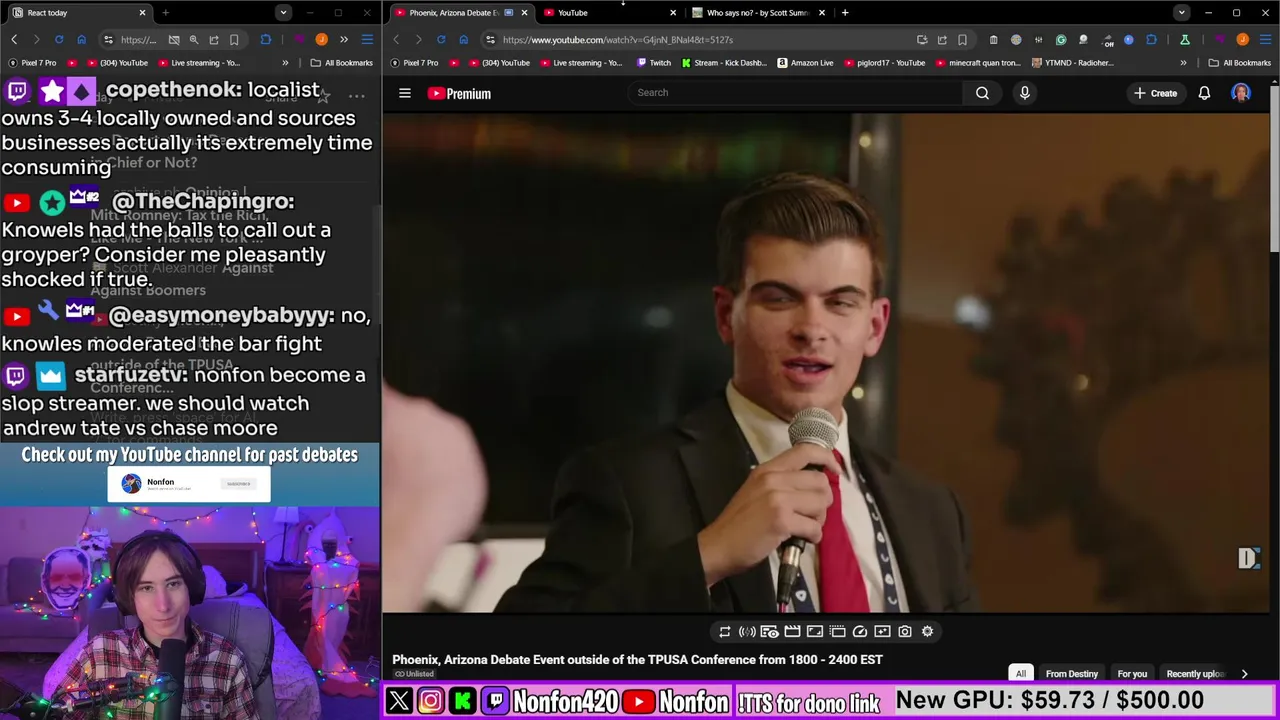Toggle the audio boost icon under the video
This screenshot has height=720, width=1280.
coord(746,631)
